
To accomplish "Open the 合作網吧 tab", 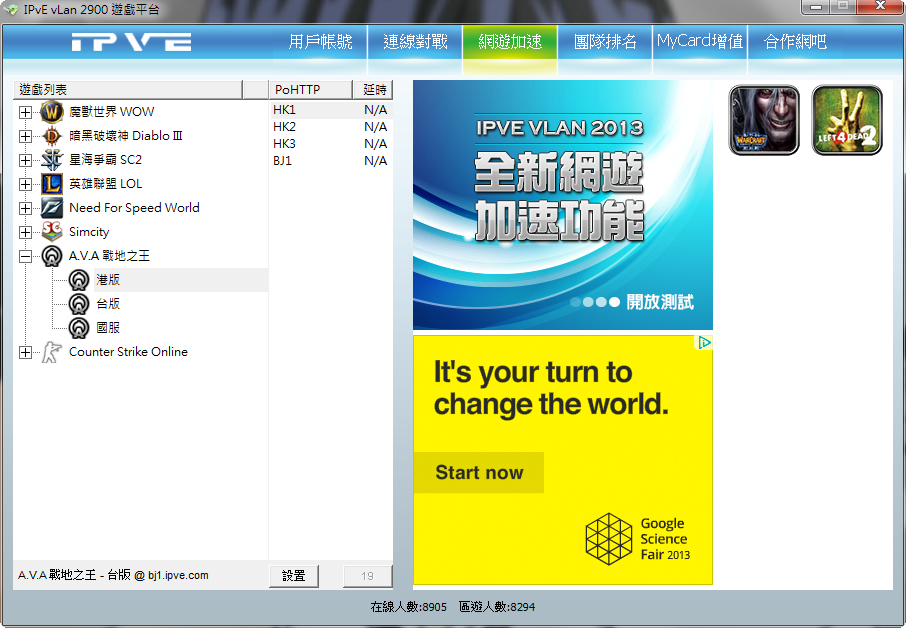I will 795,42.
